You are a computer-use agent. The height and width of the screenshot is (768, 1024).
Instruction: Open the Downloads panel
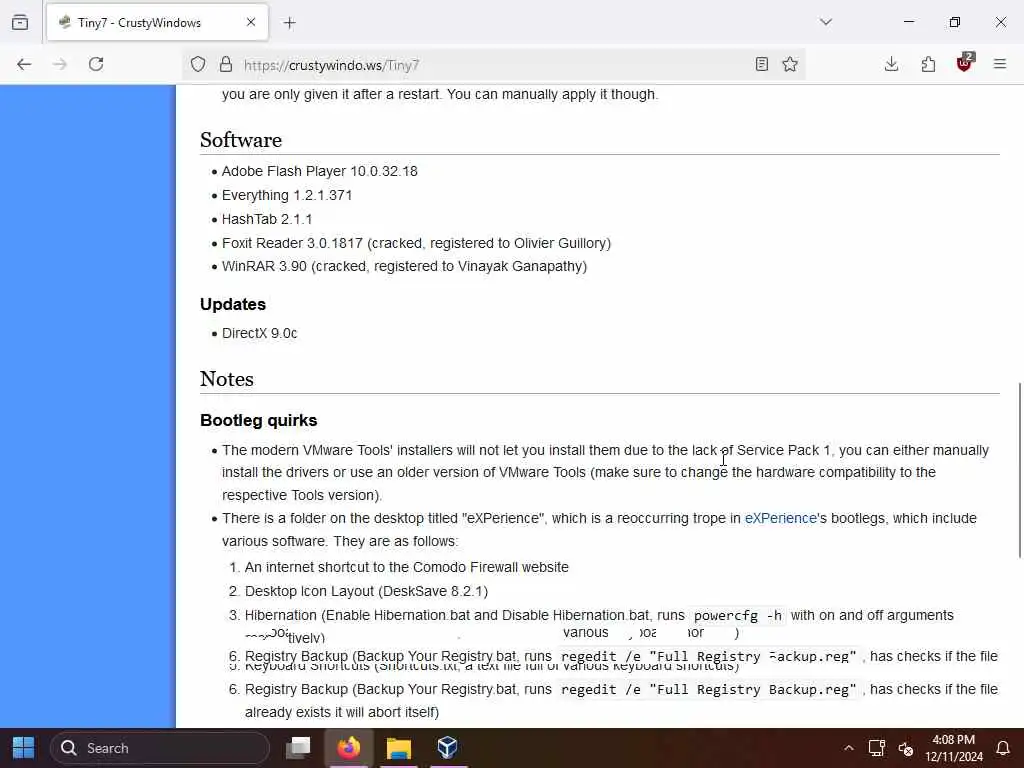pos(891,64)
